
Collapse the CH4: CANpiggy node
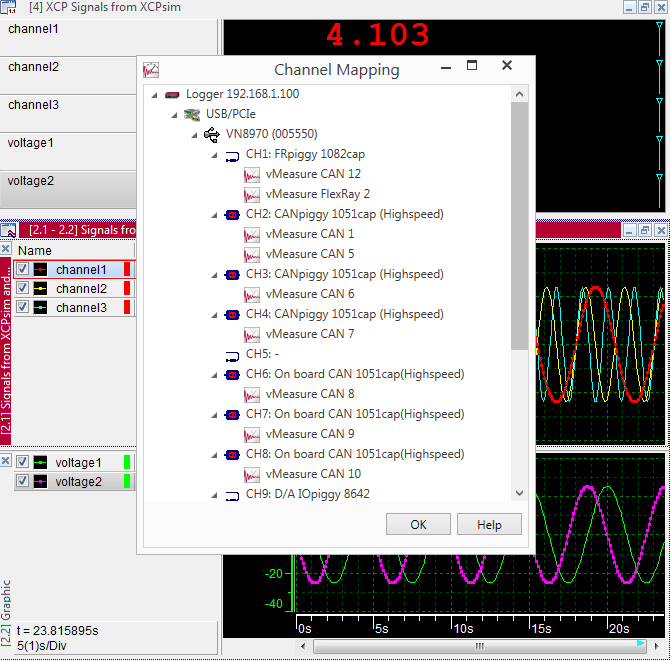(215, 315)
